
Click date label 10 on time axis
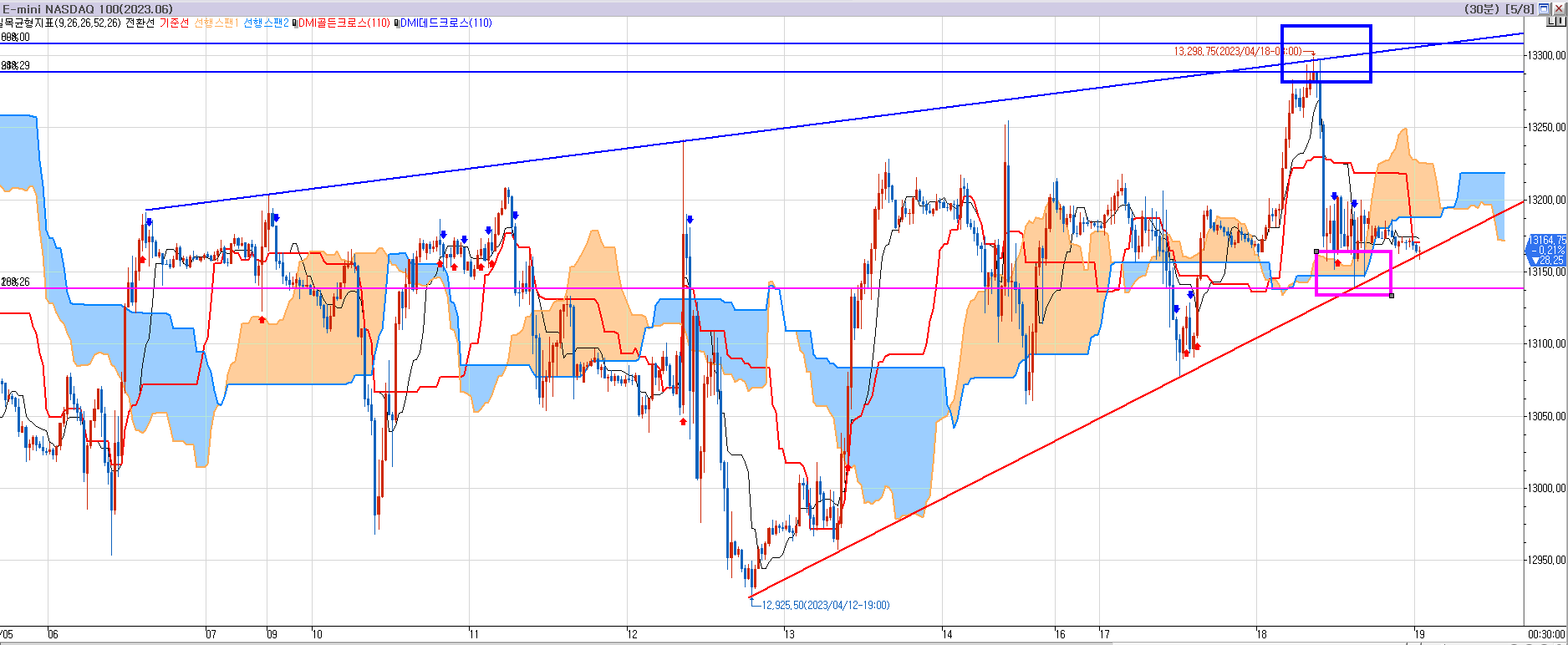(x=318, y=634)
